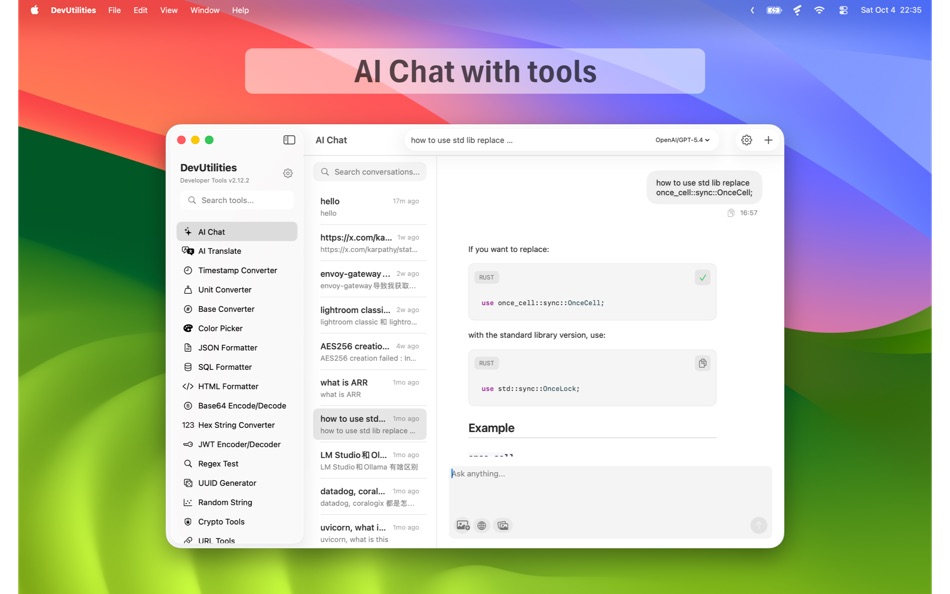Open the Apple menu
The image size is (950, 594).
pyautogui.click(x=35, y=10)
